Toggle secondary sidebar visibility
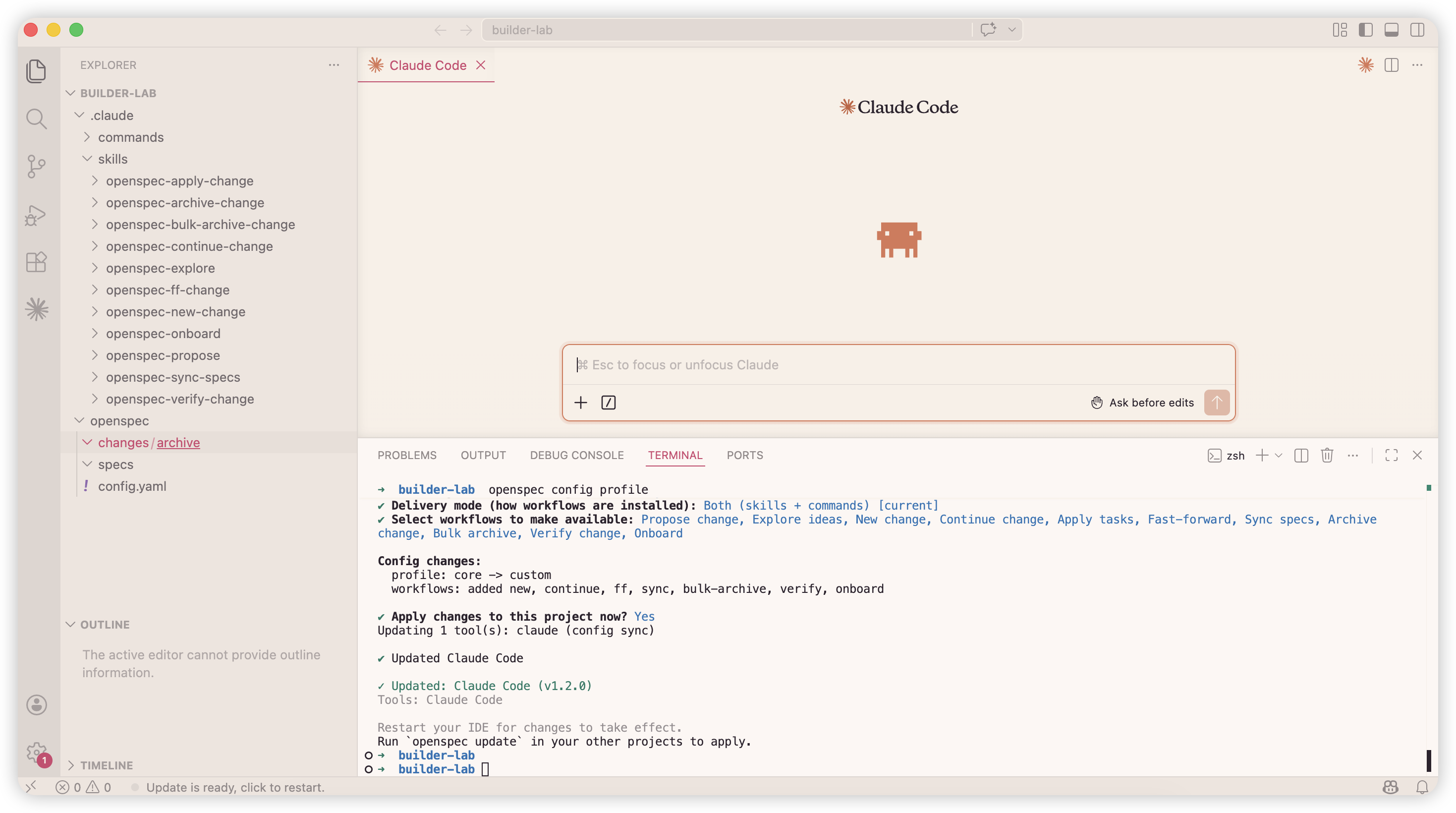Image resolution: width=1456 pixels, height=813 pixels. coord(1417,30)
